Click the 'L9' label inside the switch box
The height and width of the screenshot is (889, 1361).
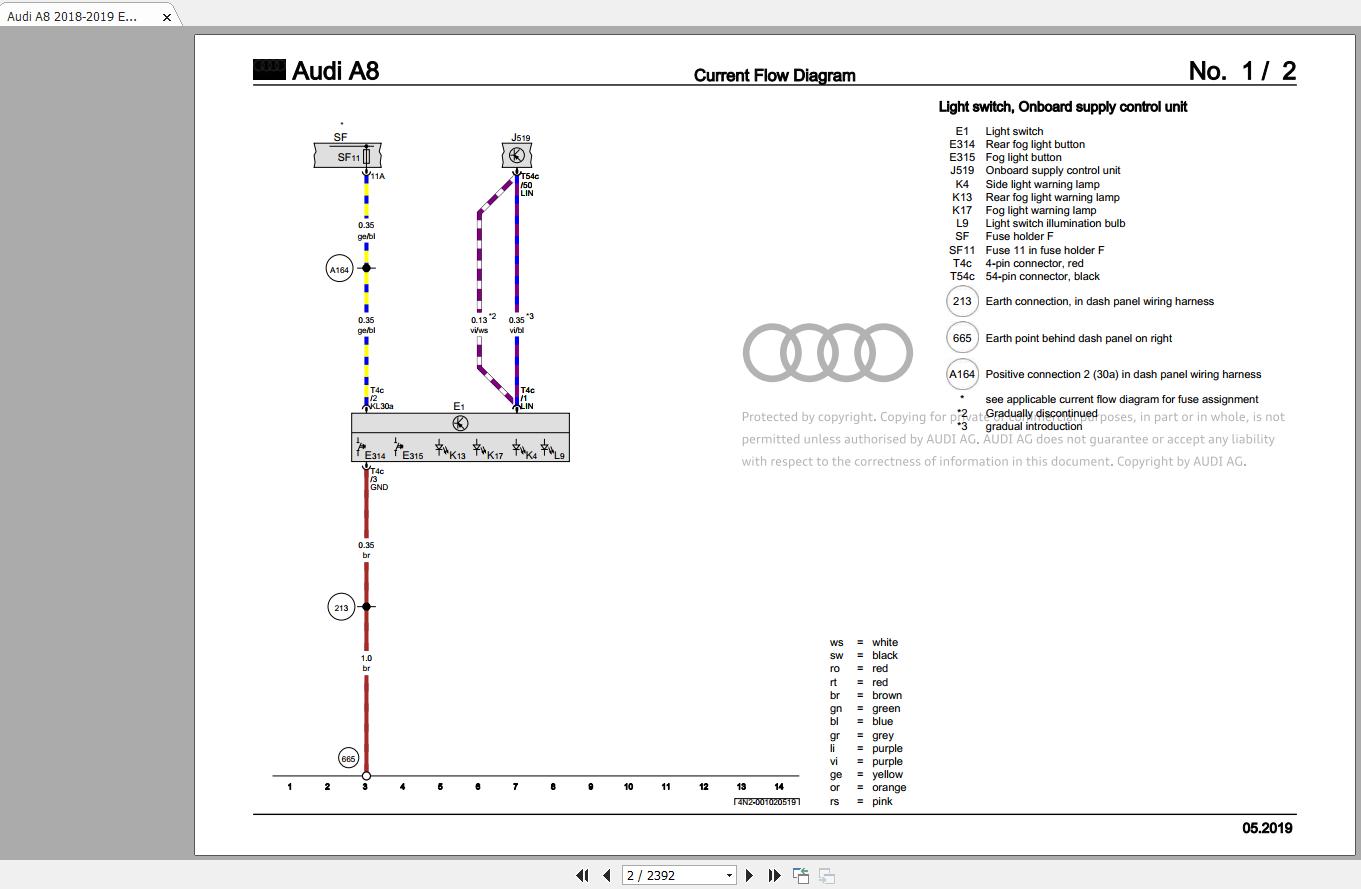pos(559,456)
